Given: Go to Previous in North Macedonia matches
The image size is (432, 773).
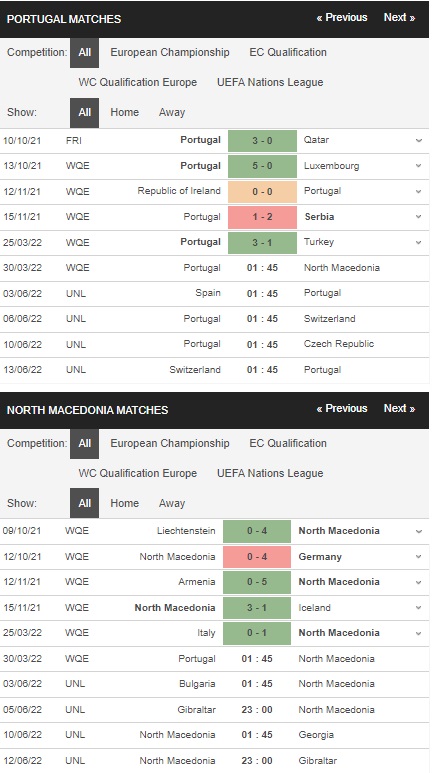Looking at the screenshot, I should click(342, 408).
